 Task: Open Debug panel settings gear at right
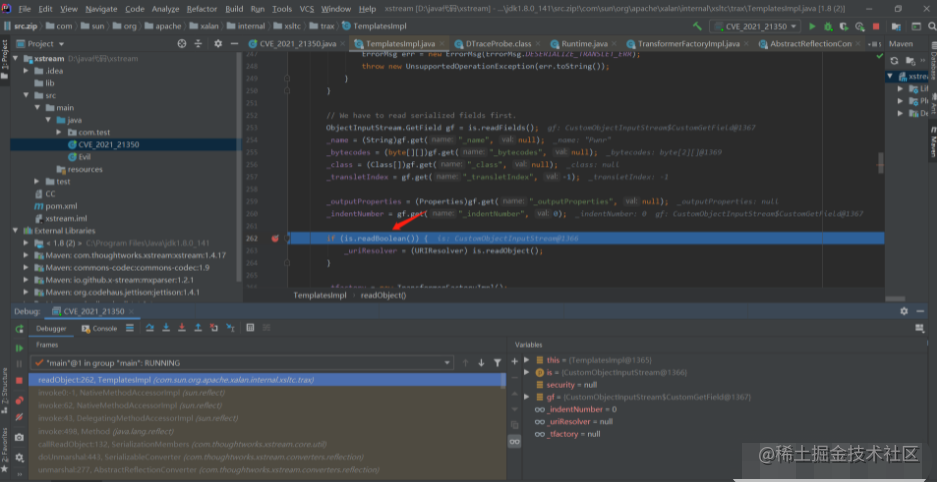[904, 311]
